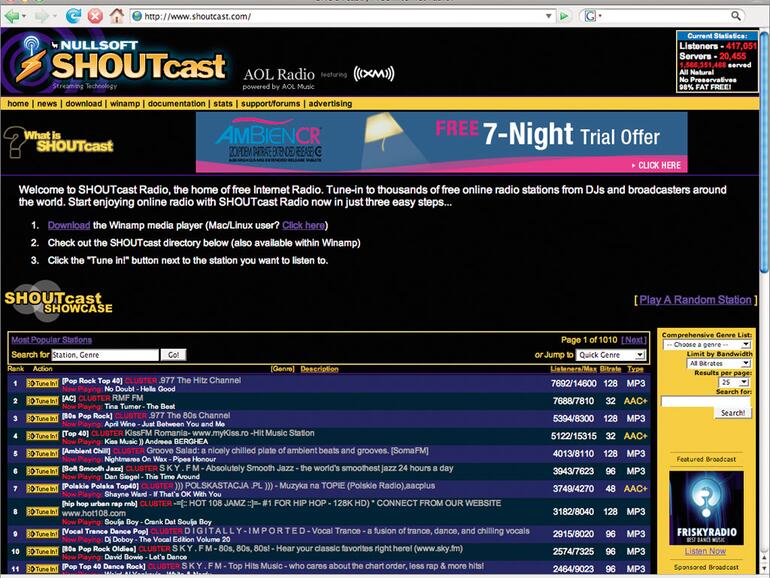The image size is (770, 578).
Task: Click the Mac/Linux Click here link
Action: 303,225
